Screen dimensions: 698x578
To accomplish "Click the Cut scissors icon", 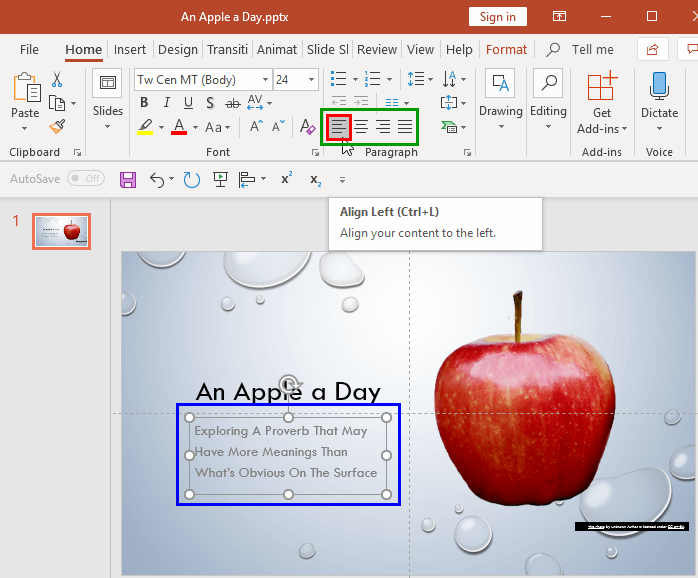I will tap(57, 80).
